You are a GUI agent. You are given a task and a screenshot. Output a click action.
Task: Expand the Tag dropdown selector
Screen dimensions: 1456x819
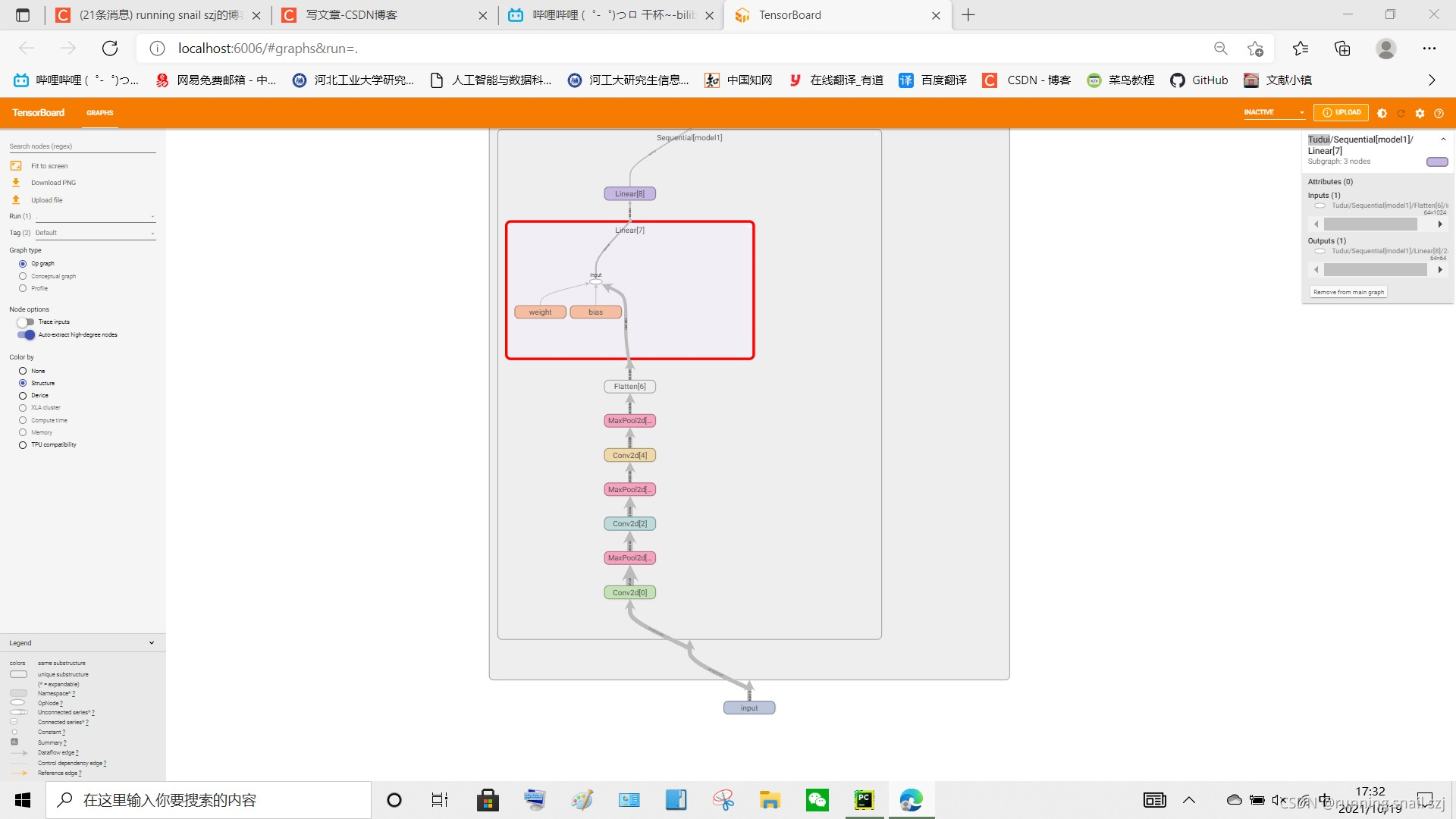point(153,232)
